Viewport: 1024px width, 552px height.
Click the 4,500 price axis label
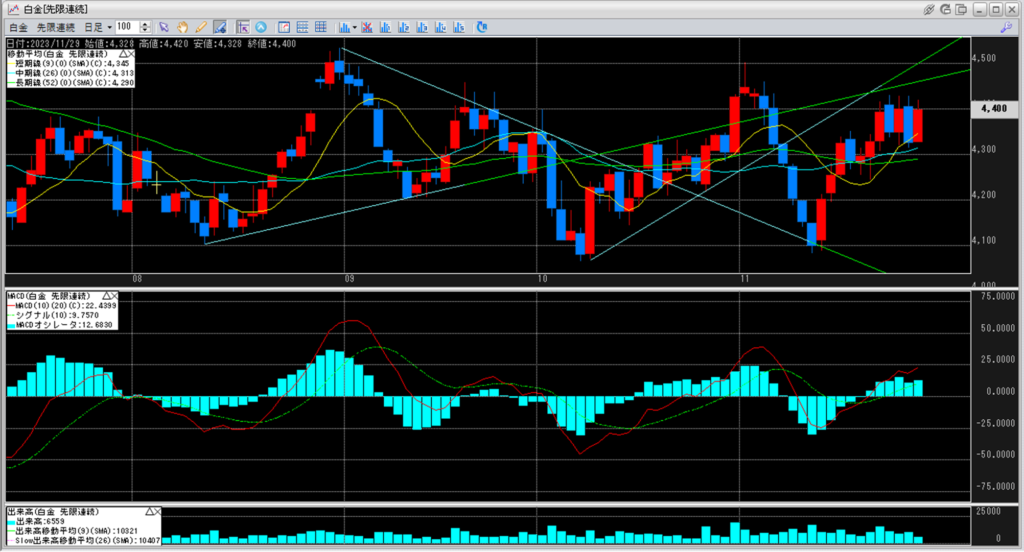[984, 58]
